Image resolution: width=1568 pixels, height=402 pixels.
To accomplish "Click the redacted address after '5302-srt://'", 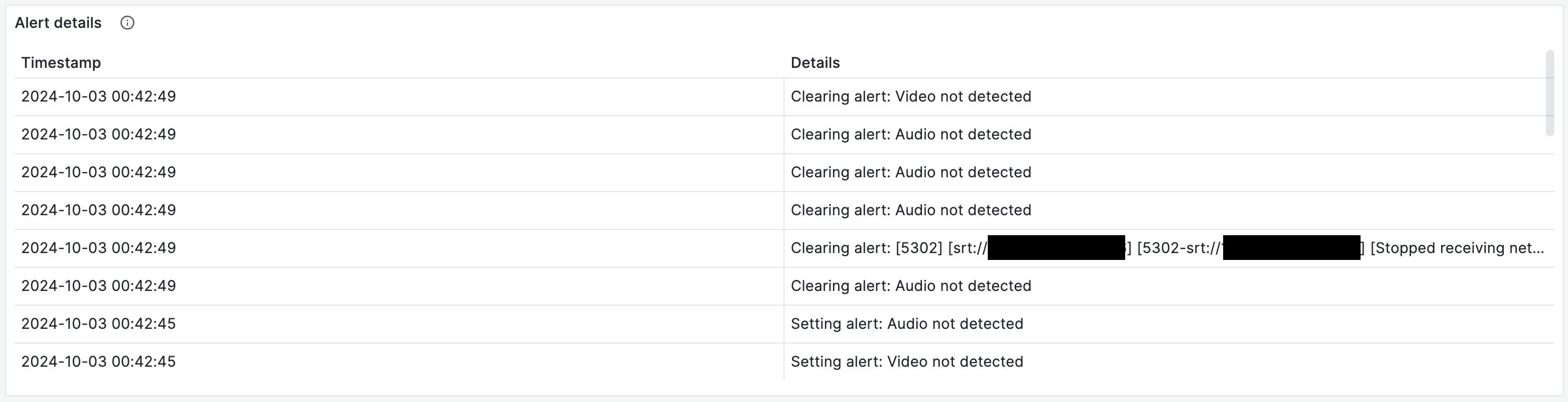I will (x=1292, y=248).
